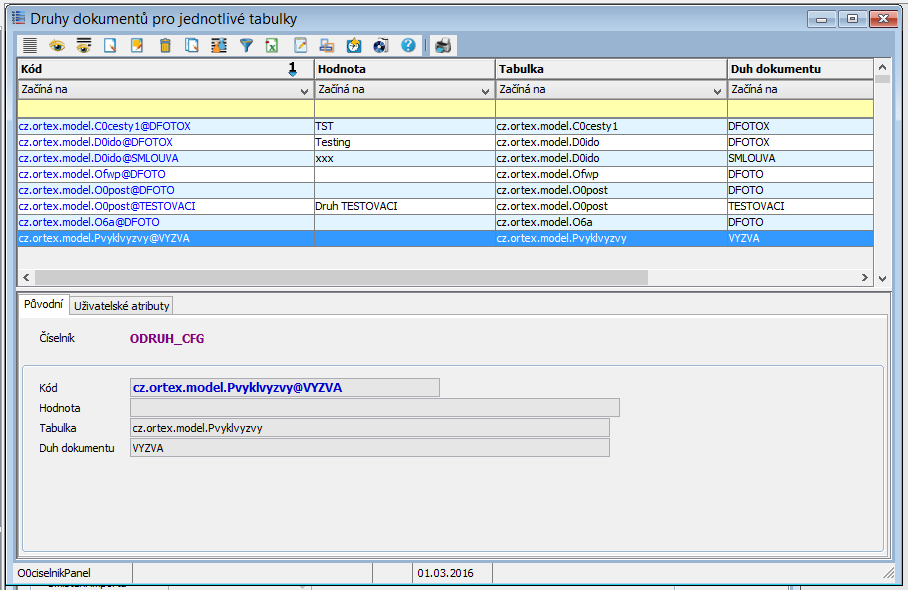Export the table with the Excel icon
The width and height of the screenshot is (908, 590).
pyautogui.click(x=272, y=45)
